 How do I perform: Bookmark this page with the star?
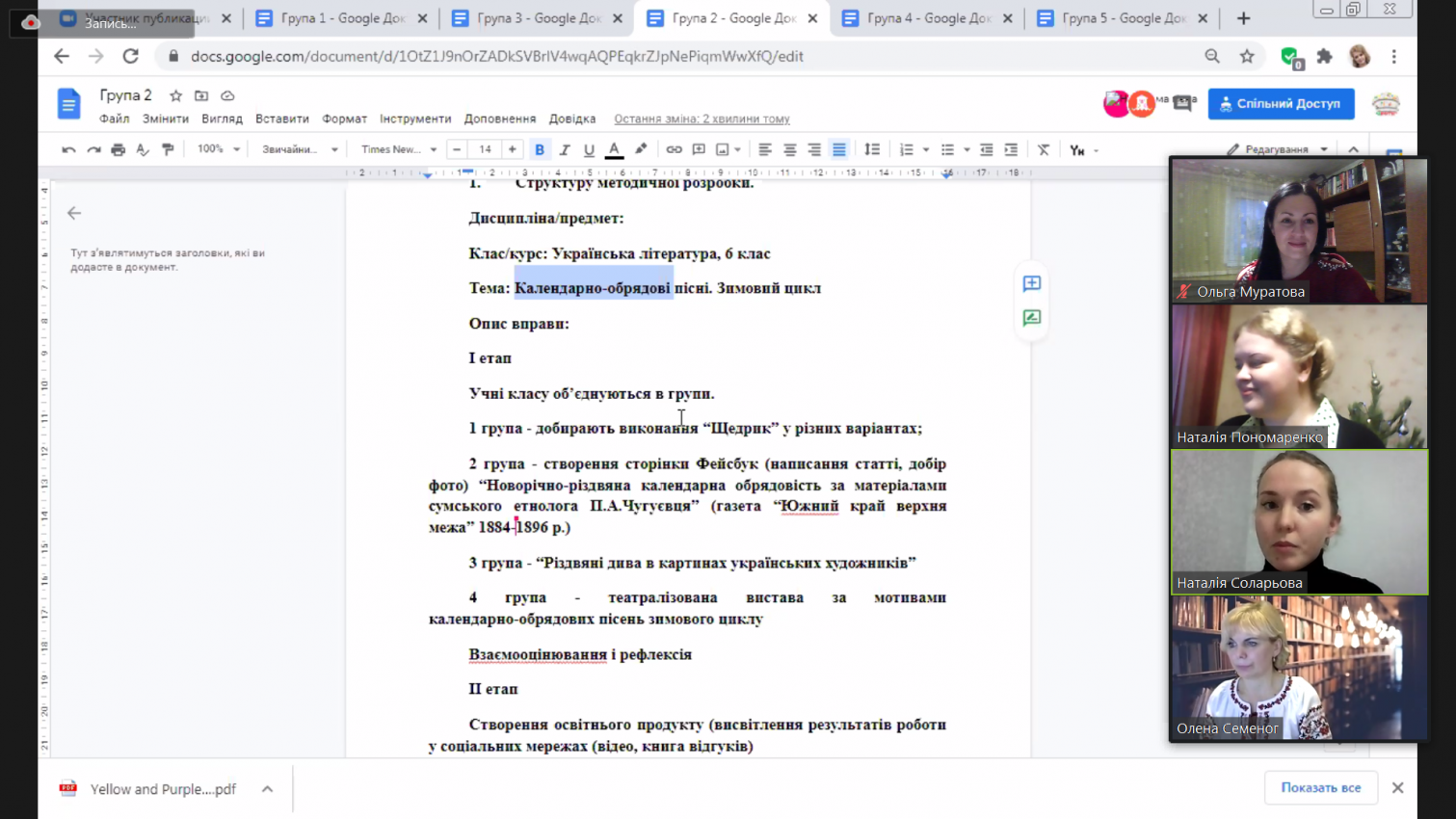pos(1247,56)
